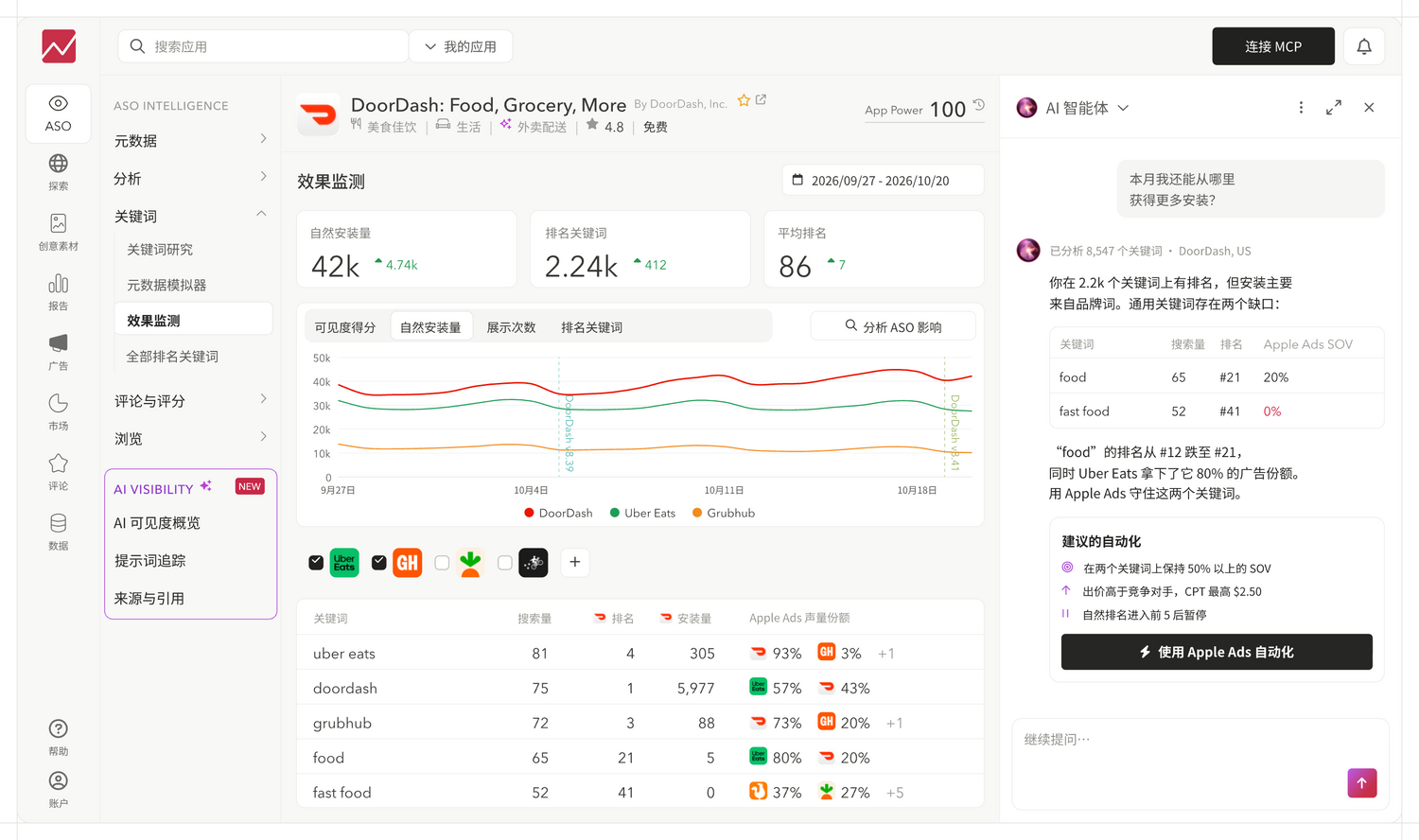Expand 分析 menu section
The width and height of the screenshot is (1419, 840).
pyautogui.click(x=191, y=178)
